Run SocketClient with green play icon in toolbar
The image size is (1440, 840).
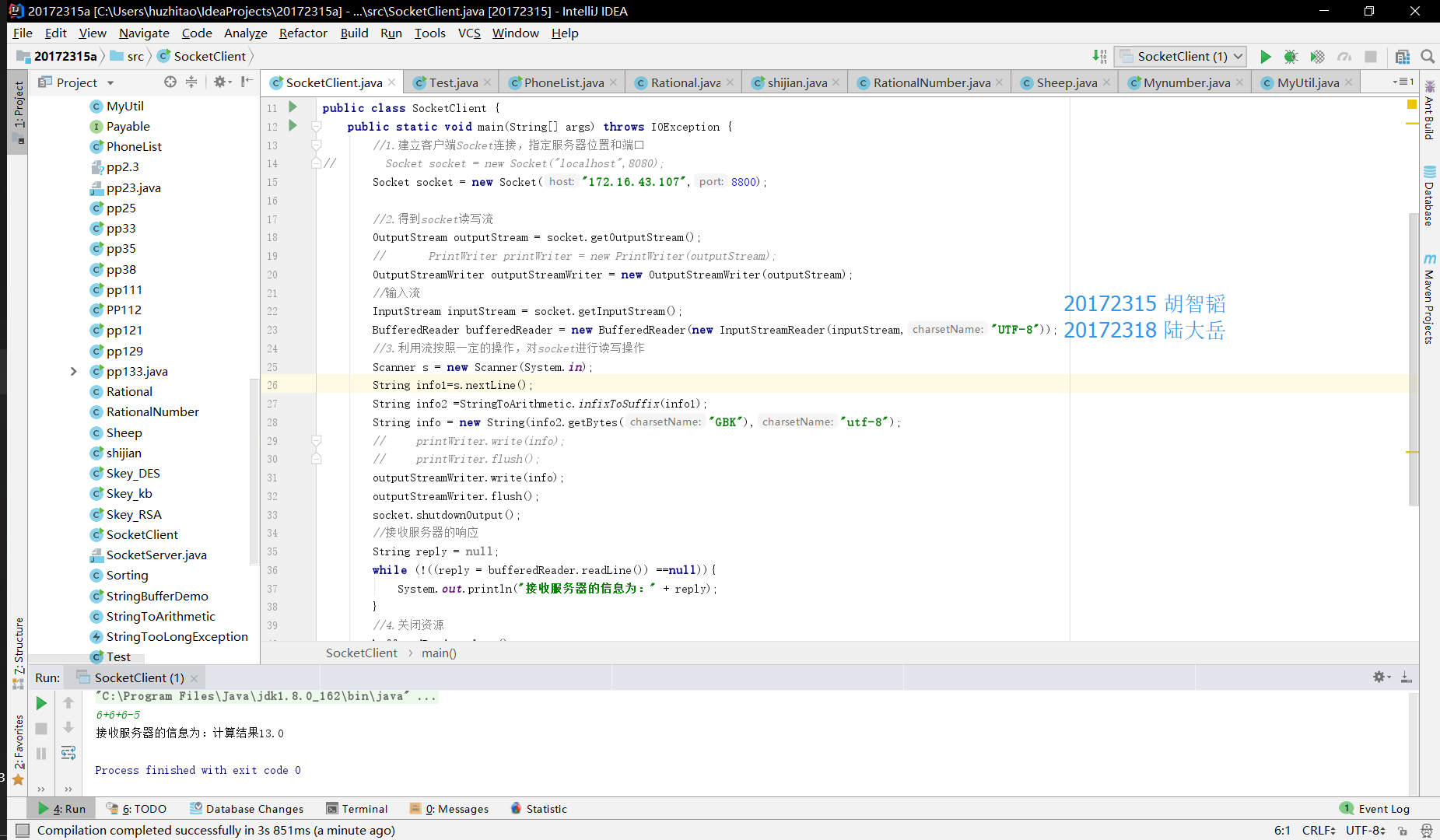(x=1266, y=57)
